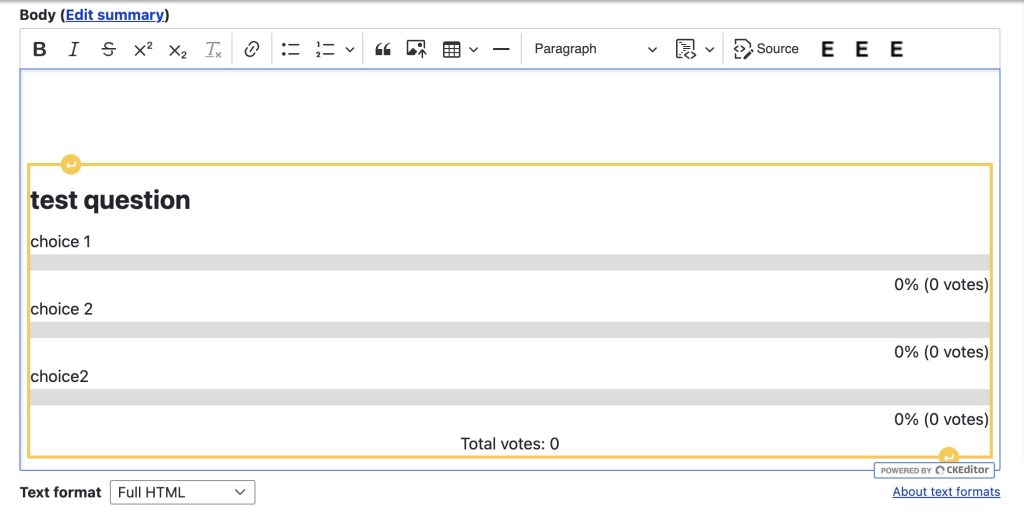This screenshot has width=1024, height=525.
Task: Apply strikethrough formatting
Action: tap(108, 49)
